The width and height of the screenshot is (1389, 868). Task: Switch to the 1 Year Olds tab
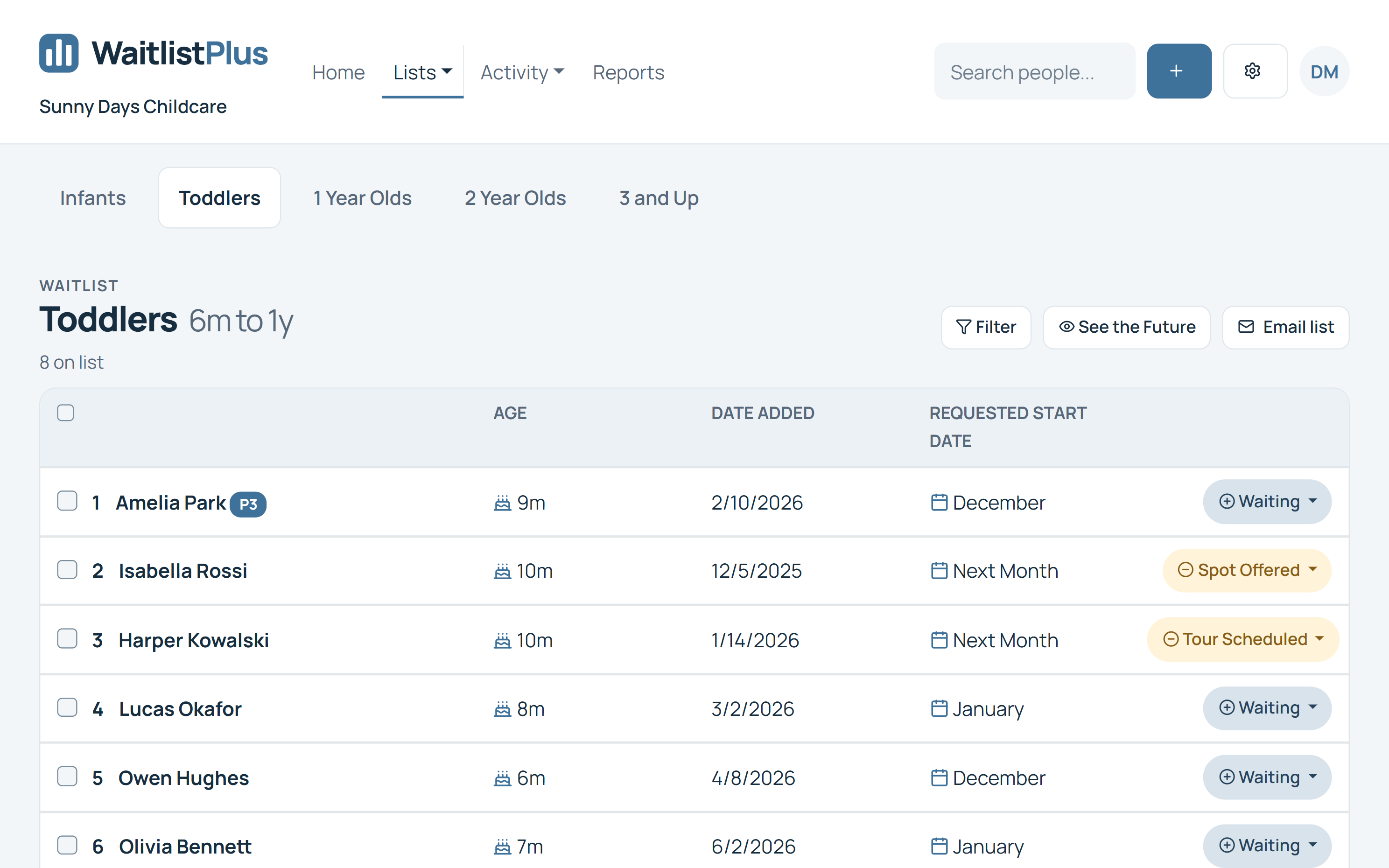click(x=362, y=198)
